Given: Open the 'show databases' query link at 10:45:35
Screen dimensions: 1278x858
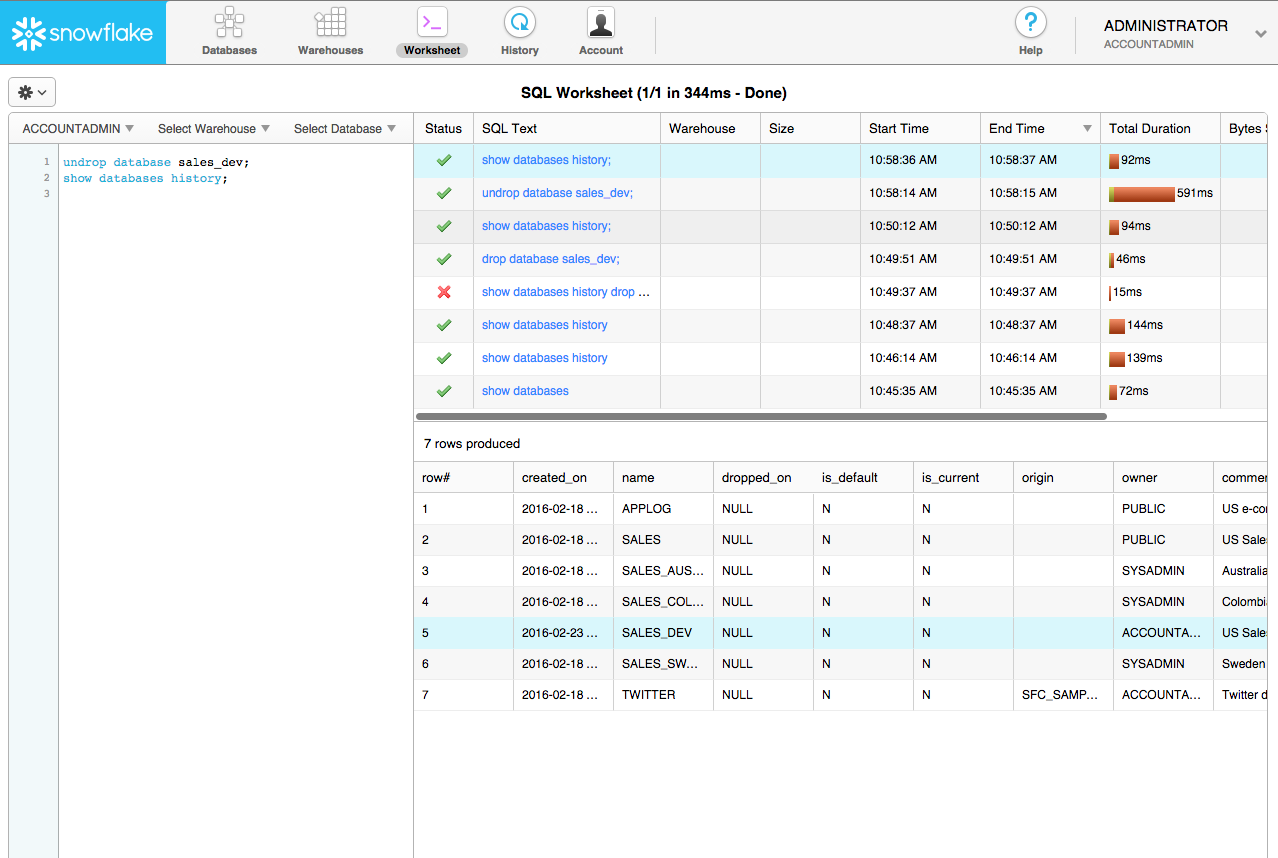Looking at the screenshot, I should coord(525,391).
